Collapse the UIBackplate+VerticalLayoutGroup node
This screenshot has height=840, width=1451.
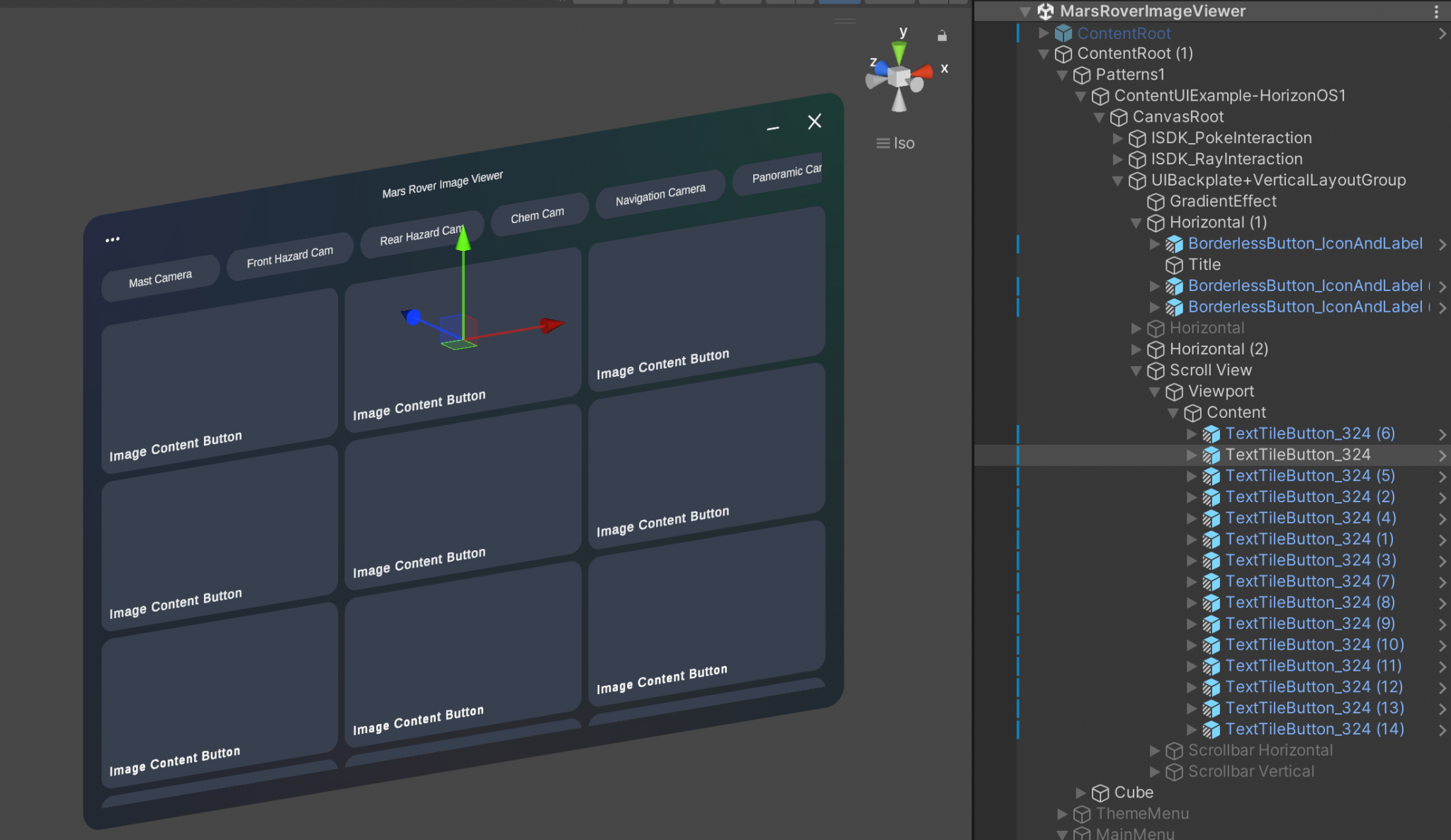point(1118,180)
